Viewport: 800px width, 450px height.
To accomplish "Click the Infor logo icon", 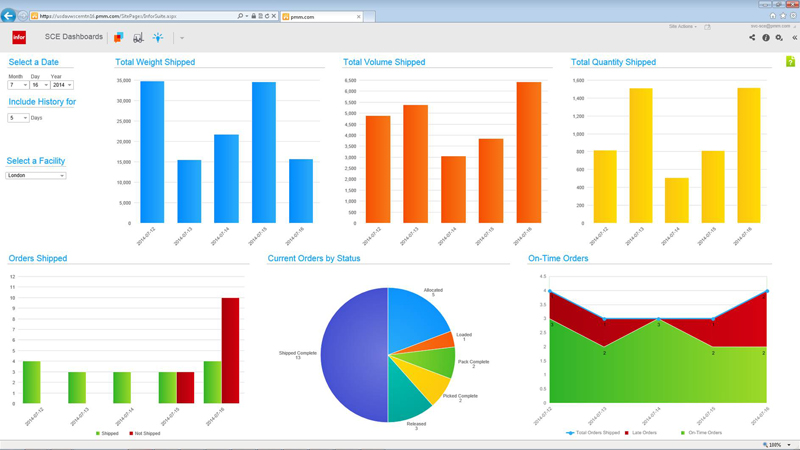I will click(x=18, y=37).
